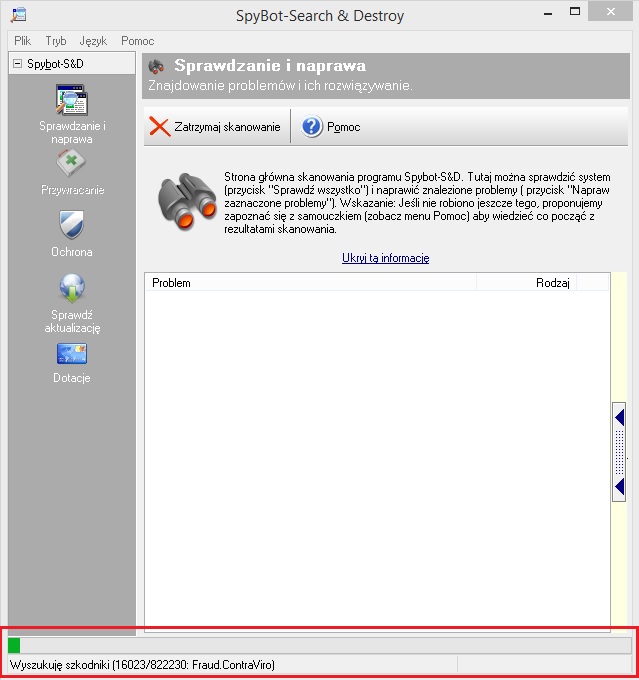
Task: Open the Tryb menu
Action: [x=56, y=41]
